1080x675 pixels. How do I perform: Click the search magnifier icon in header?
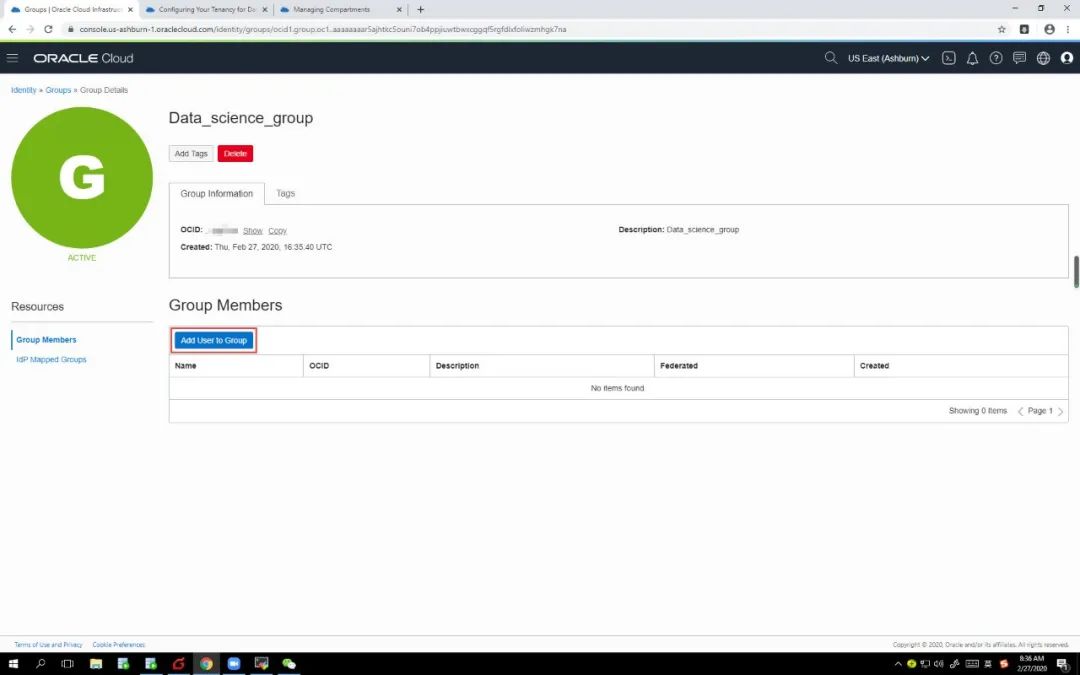(830, 58)
